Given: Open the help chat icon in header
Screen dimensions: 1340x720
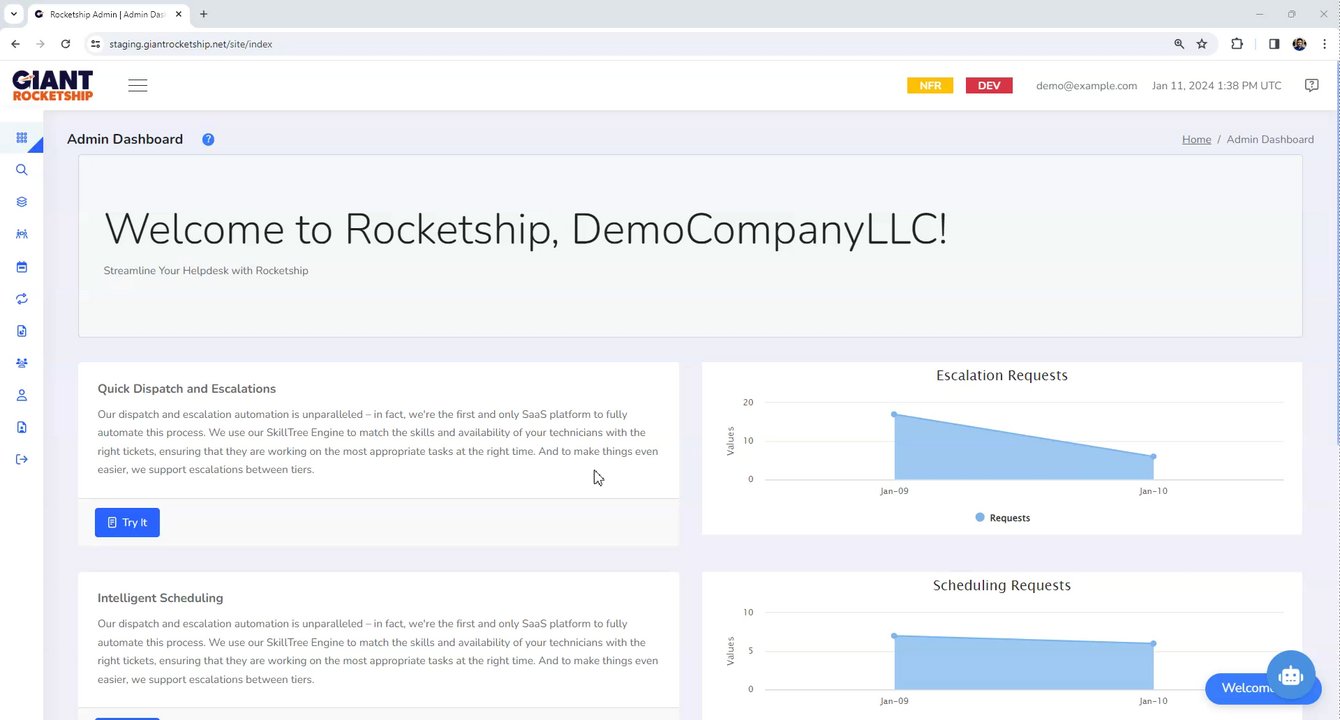Looking at the screenshot, I should point(1312,86).
